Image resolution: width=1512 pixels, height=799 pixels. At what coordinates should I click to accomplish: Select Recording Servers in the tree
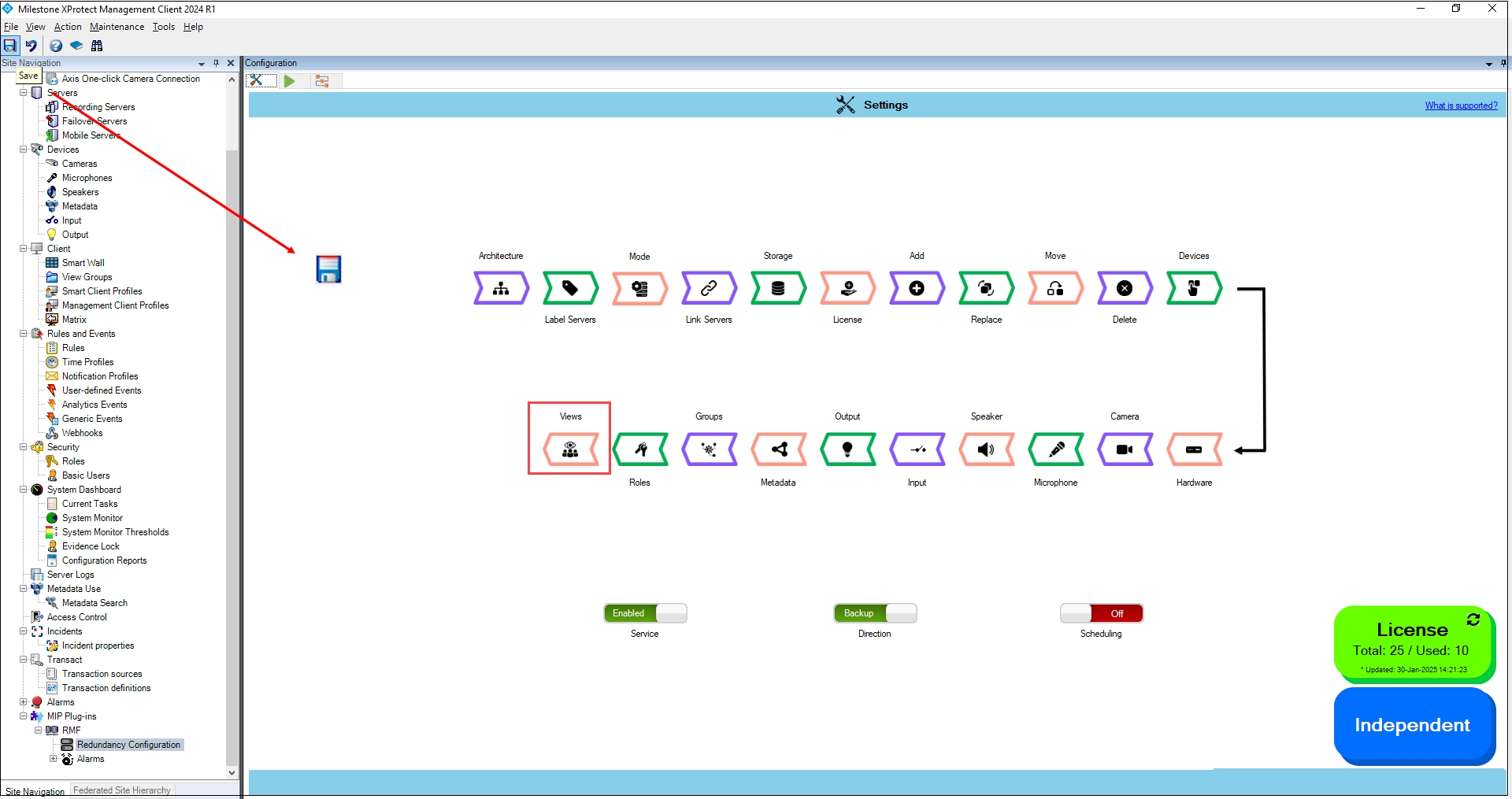(x=98, y=107)
